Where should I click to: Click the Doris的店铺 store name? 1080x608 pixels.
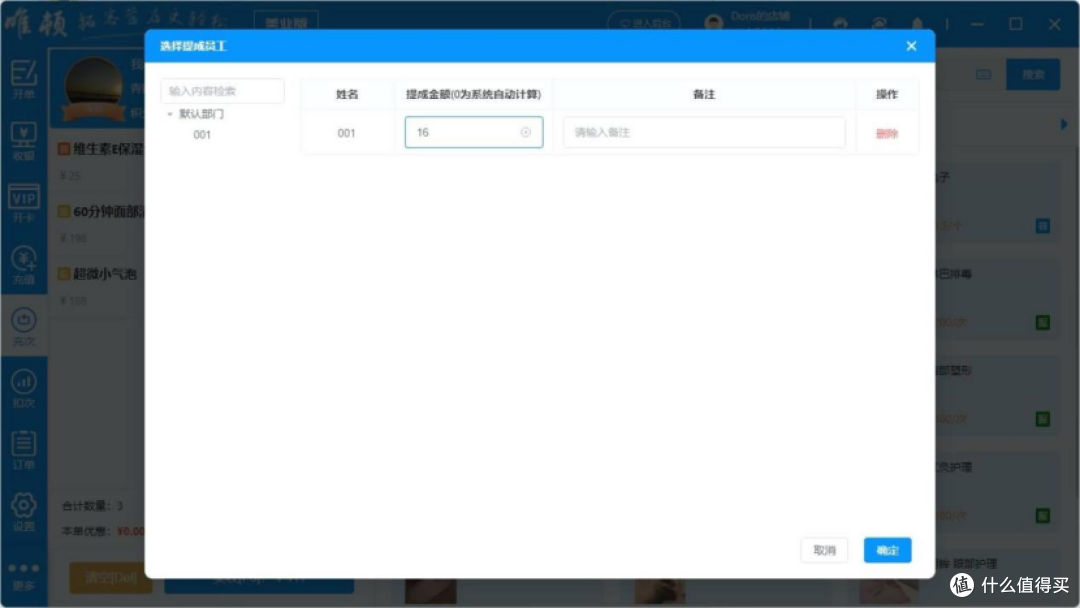[x=760, y=16]
